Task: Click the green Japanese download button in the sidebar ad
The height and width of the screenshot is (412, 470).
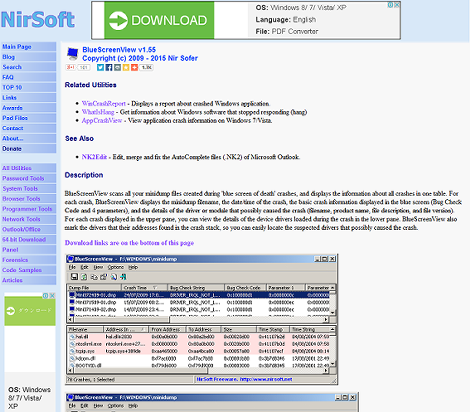Action: [30, 311]
